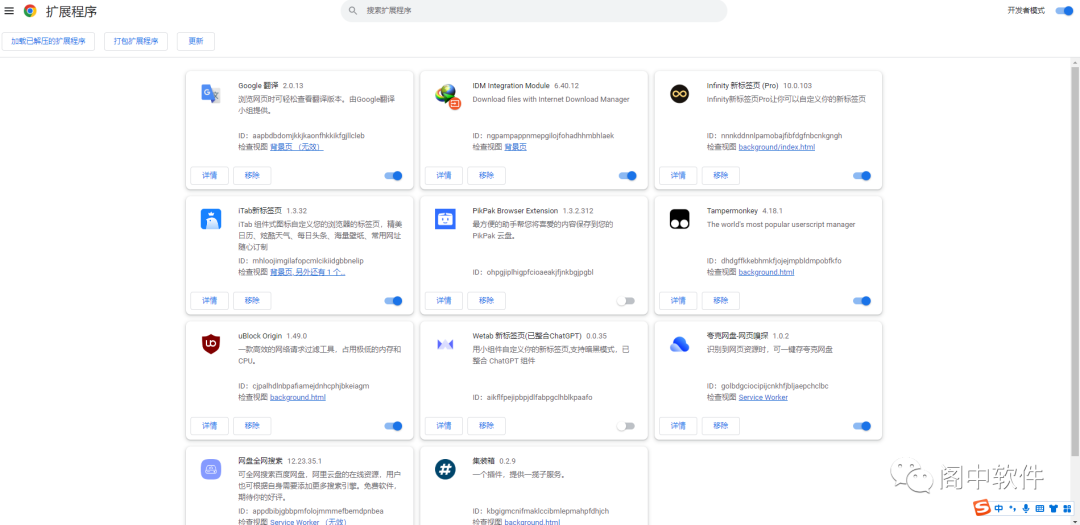Click the page vertical scrollbar

[x=1075, y=262]
